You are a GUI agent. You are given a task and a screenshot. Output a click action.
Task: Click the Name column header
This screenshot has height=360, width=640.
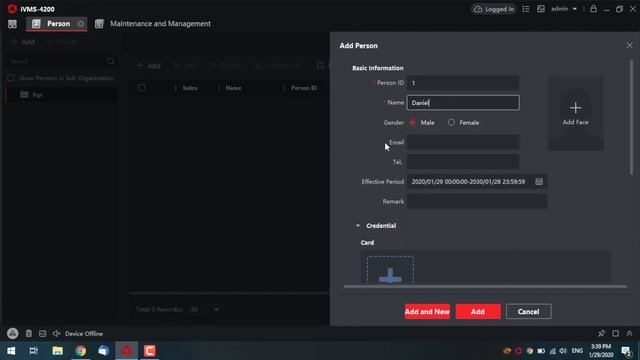pyautogui.click(x=233, y=88)
